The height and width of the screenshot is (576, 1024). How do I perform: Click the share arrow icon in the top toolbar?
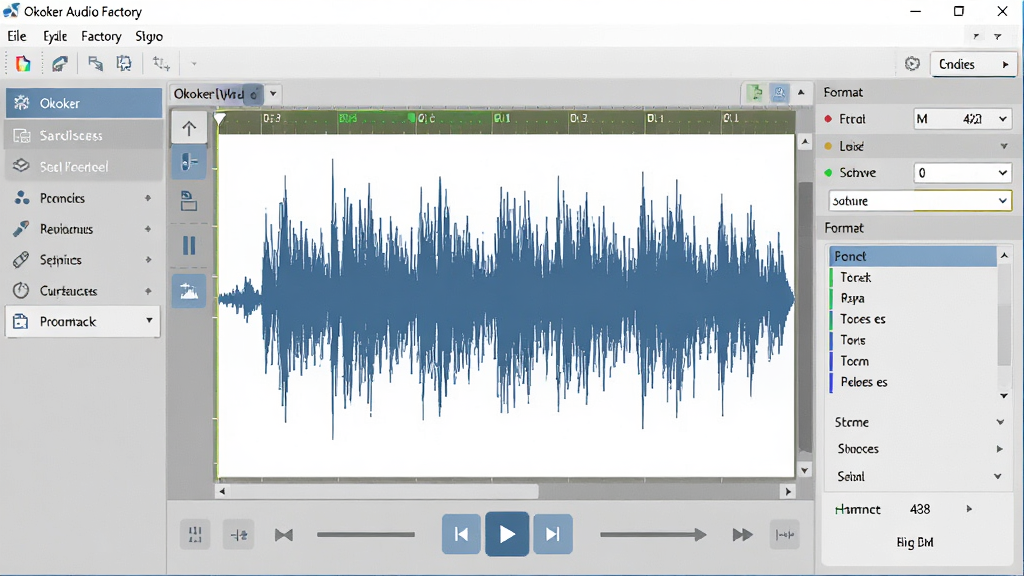(60, 63)
